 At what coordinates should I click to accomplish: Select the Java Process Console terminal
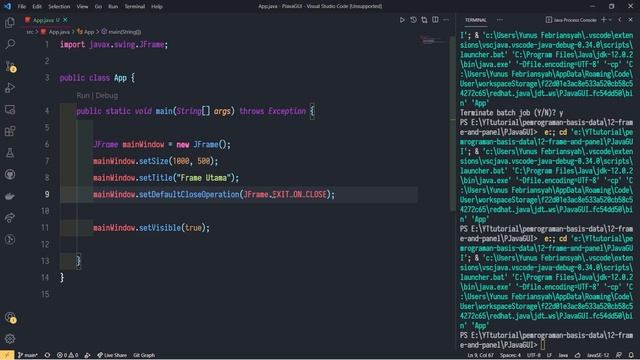pos(571,20)
